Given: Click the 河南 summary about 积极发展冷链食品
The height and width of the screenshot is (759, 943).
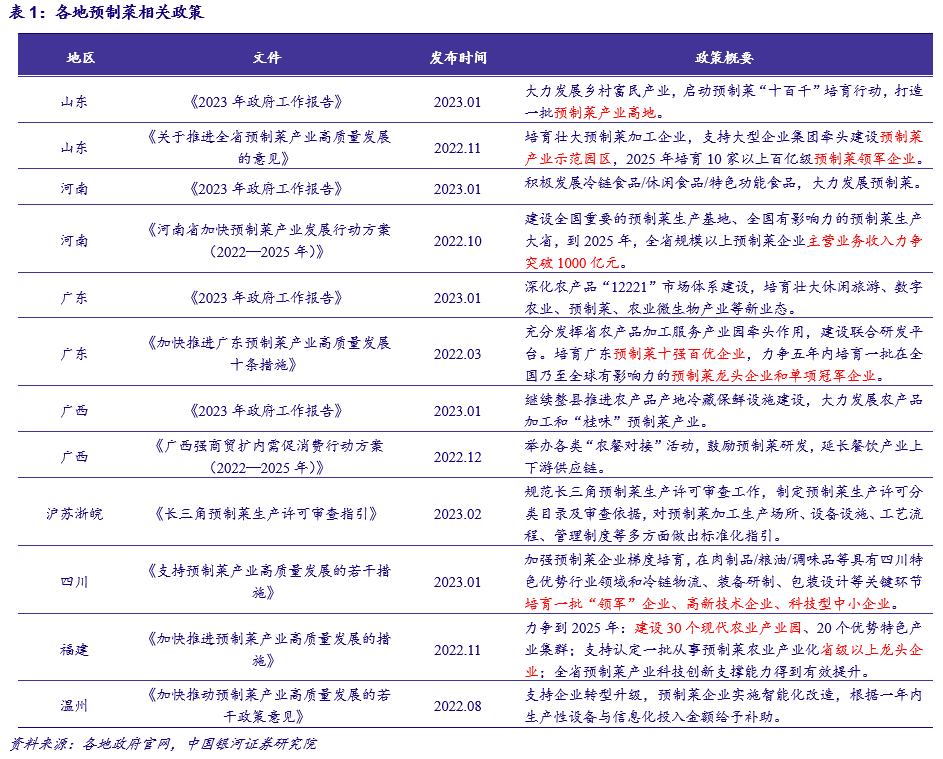Looking at the screenshot, I should (723, 183).
